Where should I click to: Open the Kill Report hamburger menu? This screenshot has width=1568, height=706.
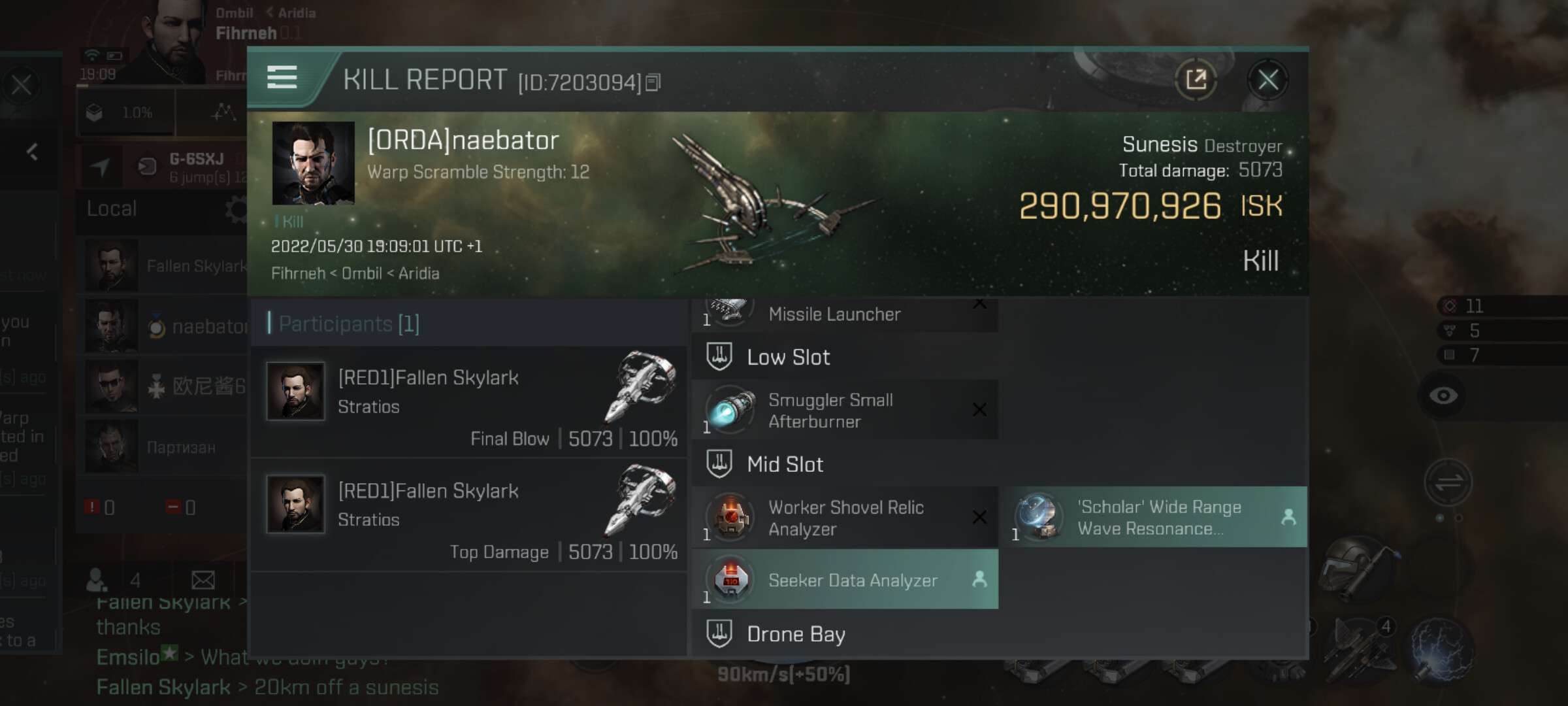pos(282,78)
